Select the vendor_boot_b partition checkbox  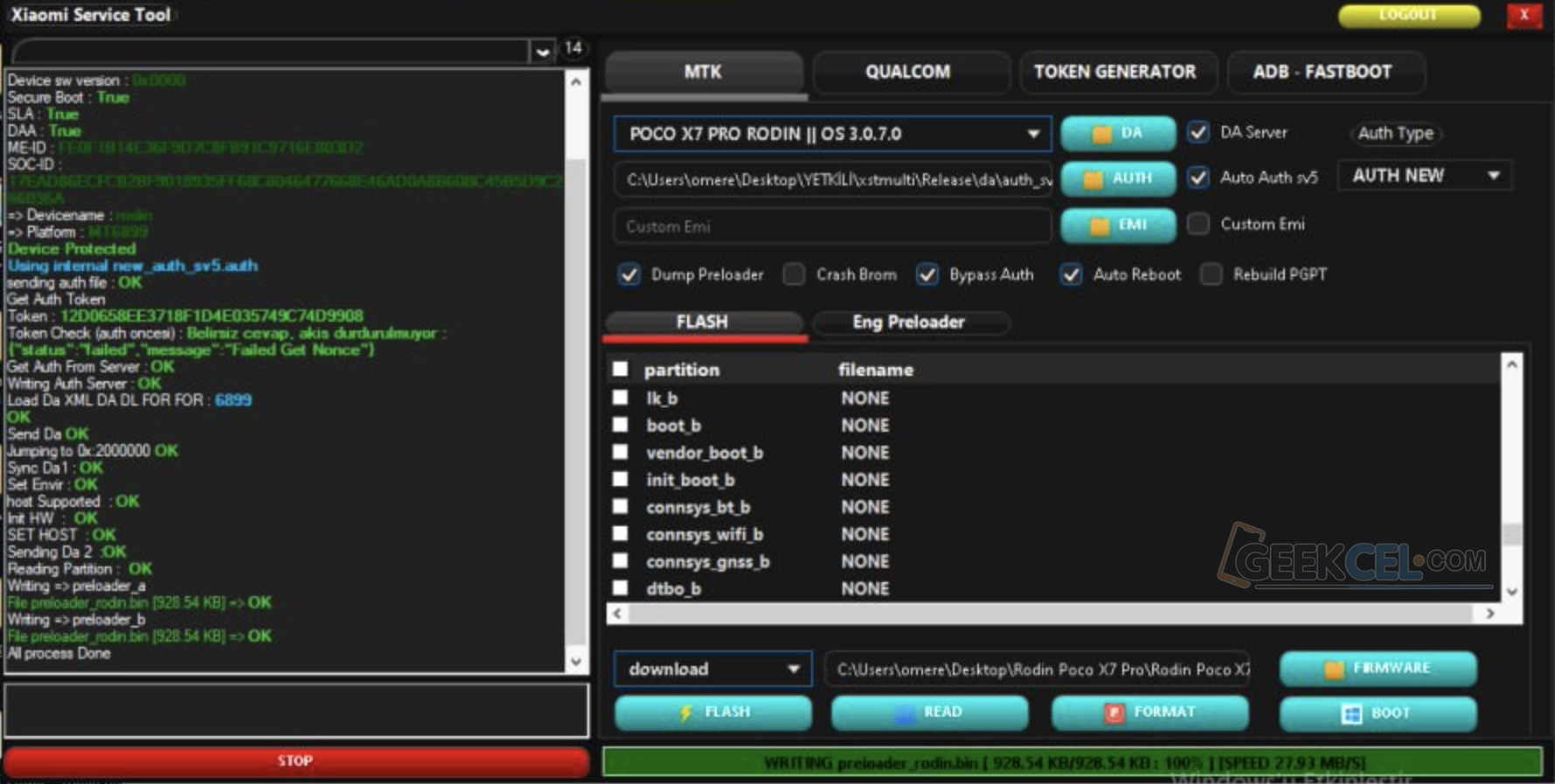coord(620,452)
